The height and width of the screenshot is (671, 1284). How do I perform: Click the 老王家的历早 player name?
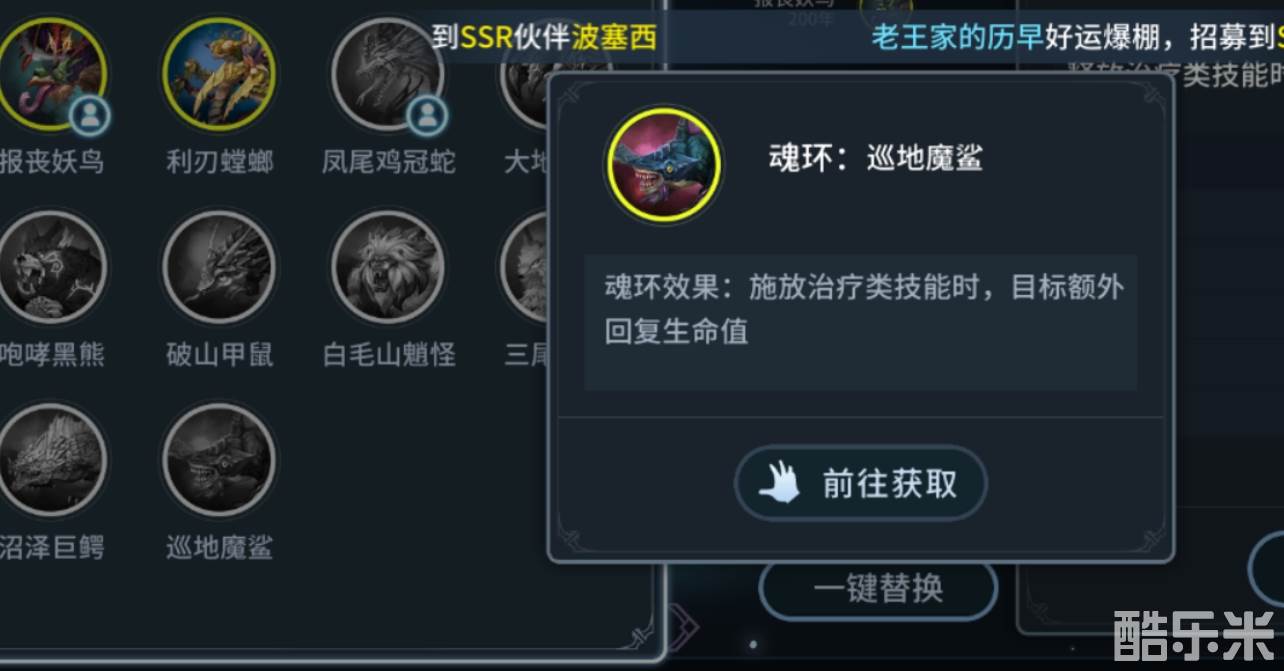[957, 38]
